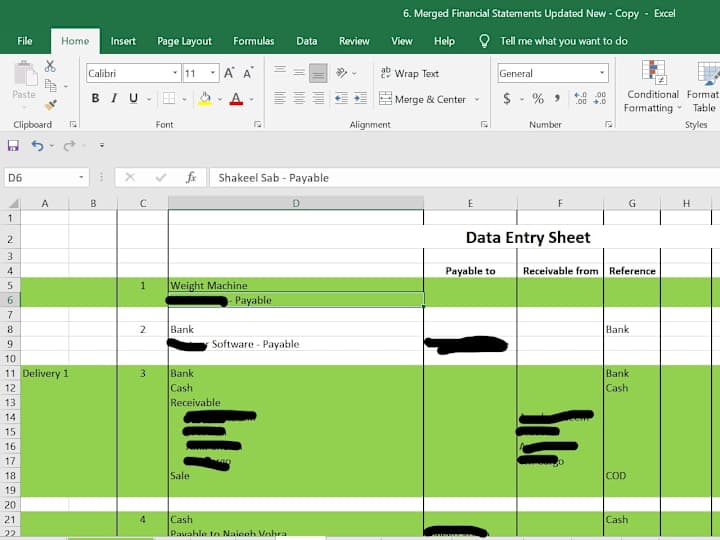Click Format as Table button
Screen dimensions: 720x540
click(x=703, y=87)
